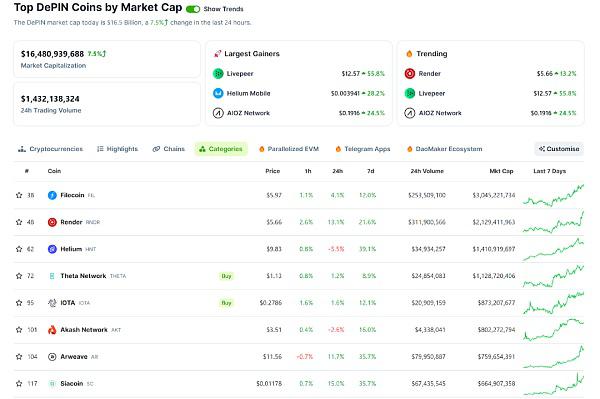Viewport: 600px width, 399px height.
Task: Click Livepeer icon in Largest Gainers
Action: click(218, 73)
